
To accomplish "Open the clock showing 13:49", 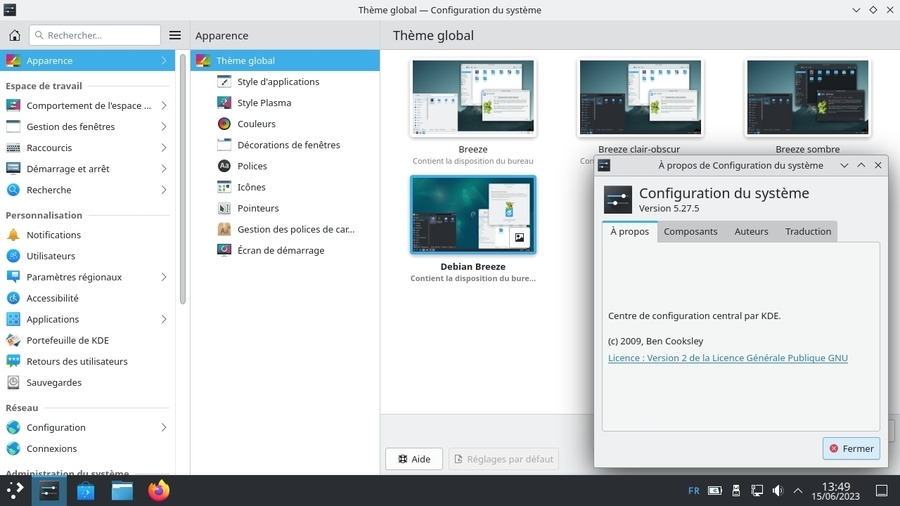I will coord(836,491).
